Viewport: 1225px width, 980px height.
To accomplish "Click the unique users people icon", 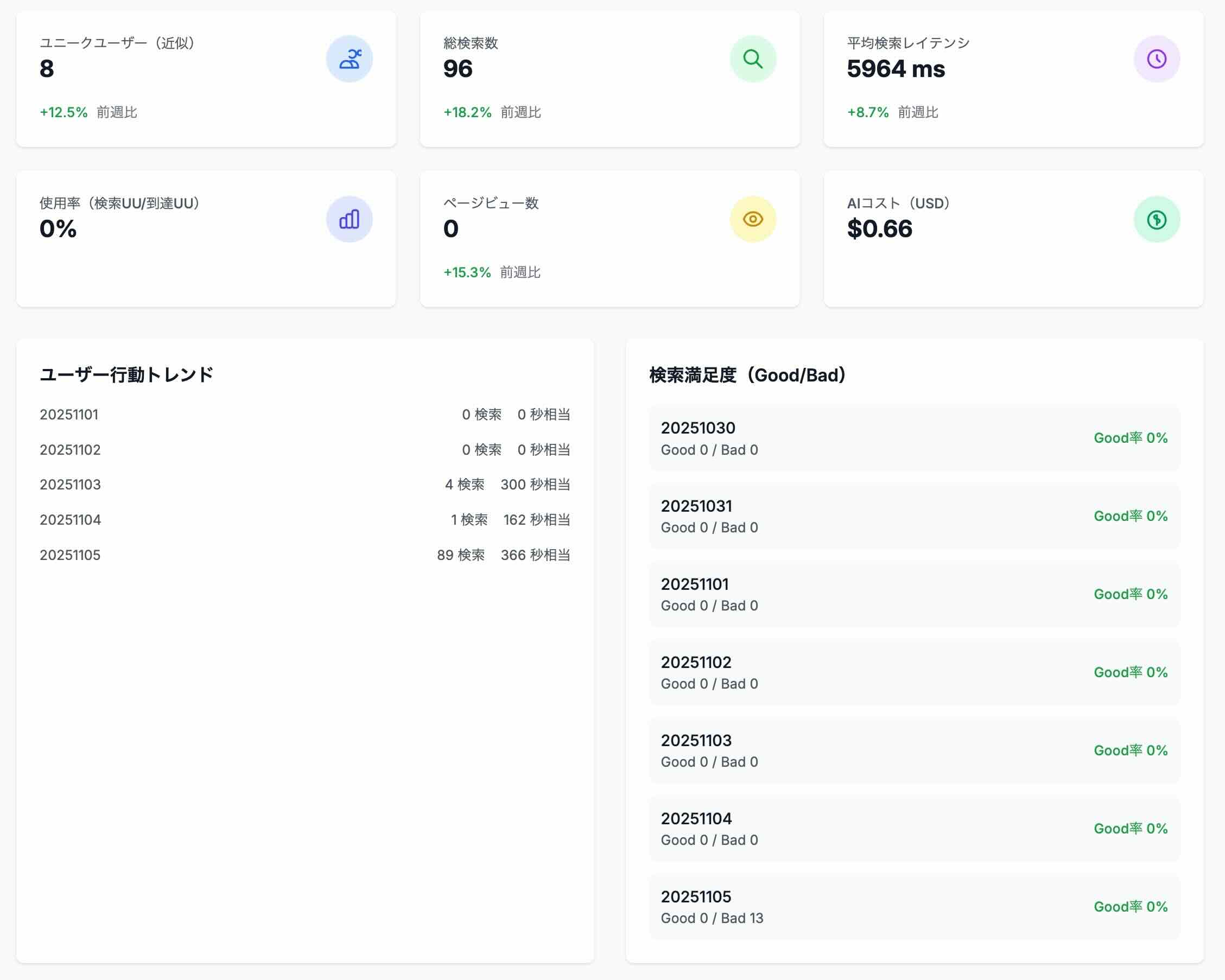I will 349,59.
